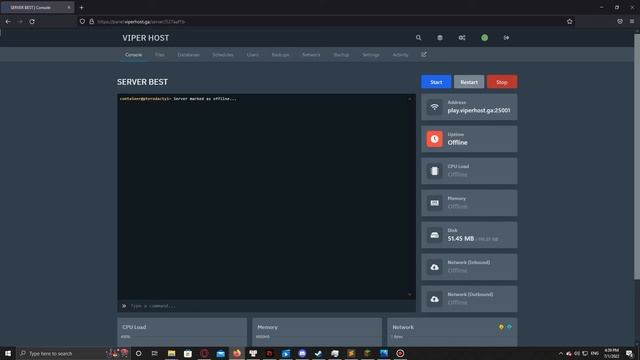Click the wifi icon on Address card

(x=434, y=107)
